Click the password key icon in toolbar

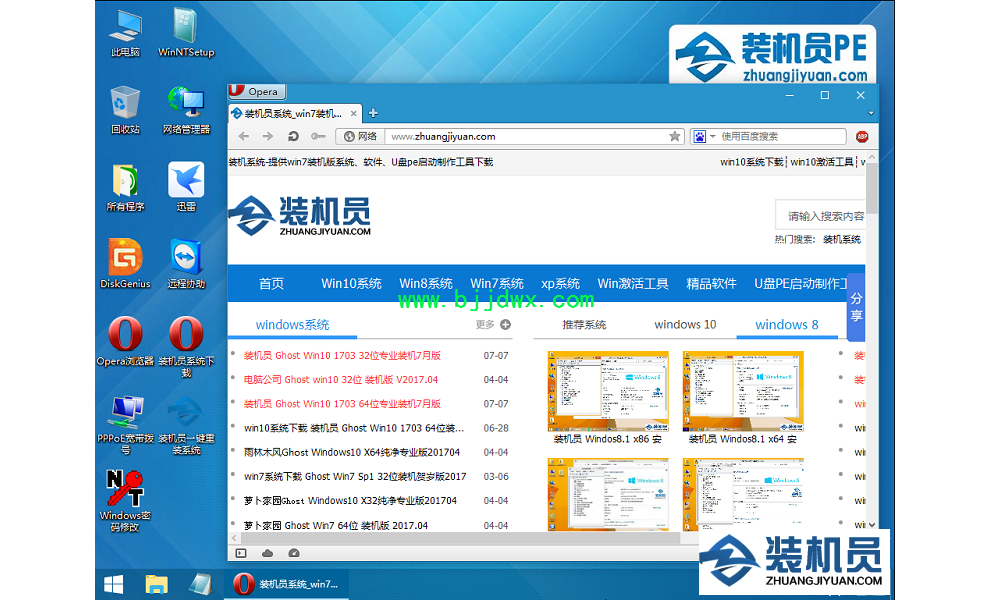coord(318,136)
